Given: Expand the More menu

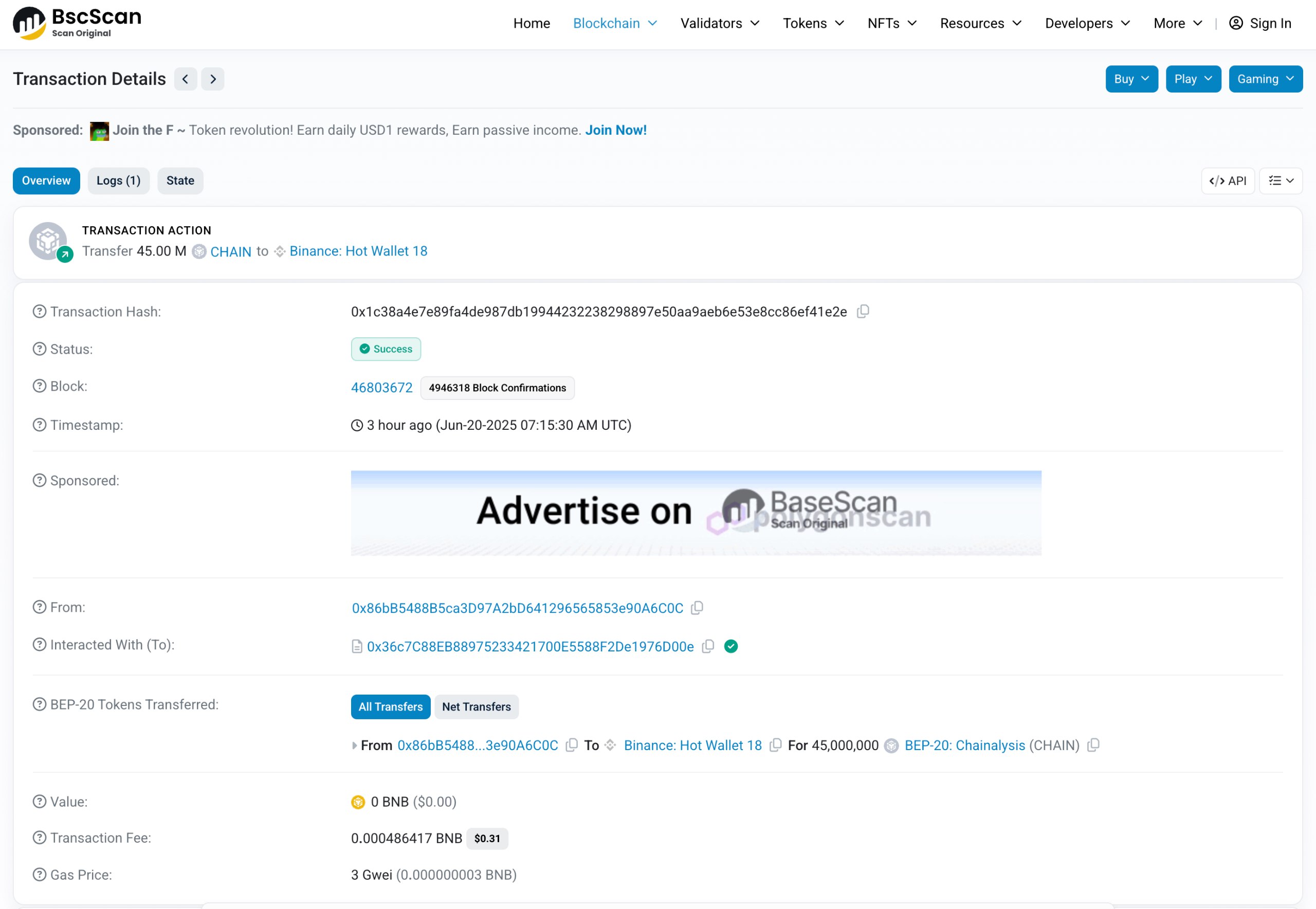Looking at the screenshot, I should click(x=1178, y=23).
